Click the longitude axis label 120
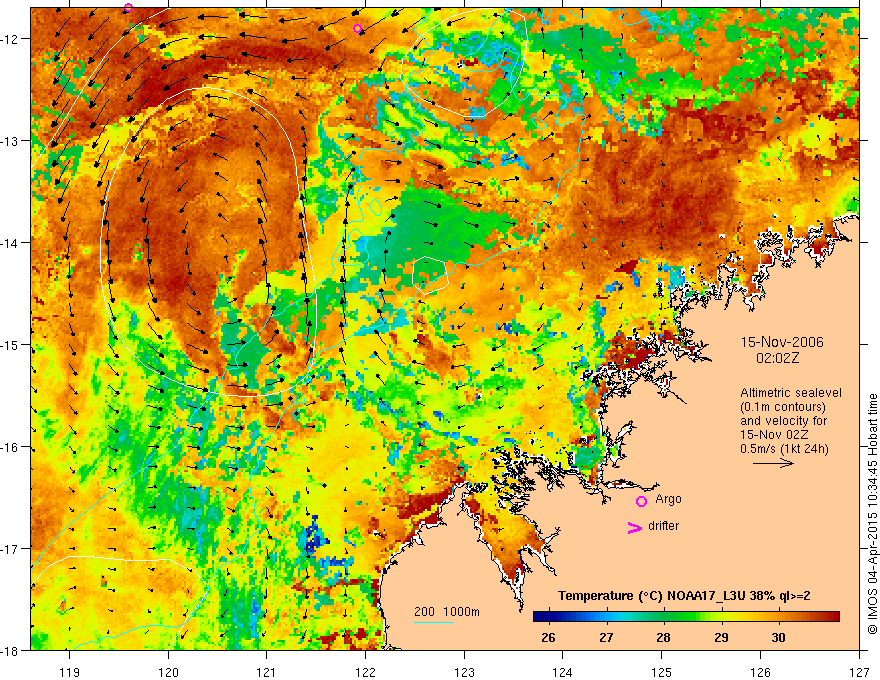The image size is (880, 680). click(x=168, y=672)
